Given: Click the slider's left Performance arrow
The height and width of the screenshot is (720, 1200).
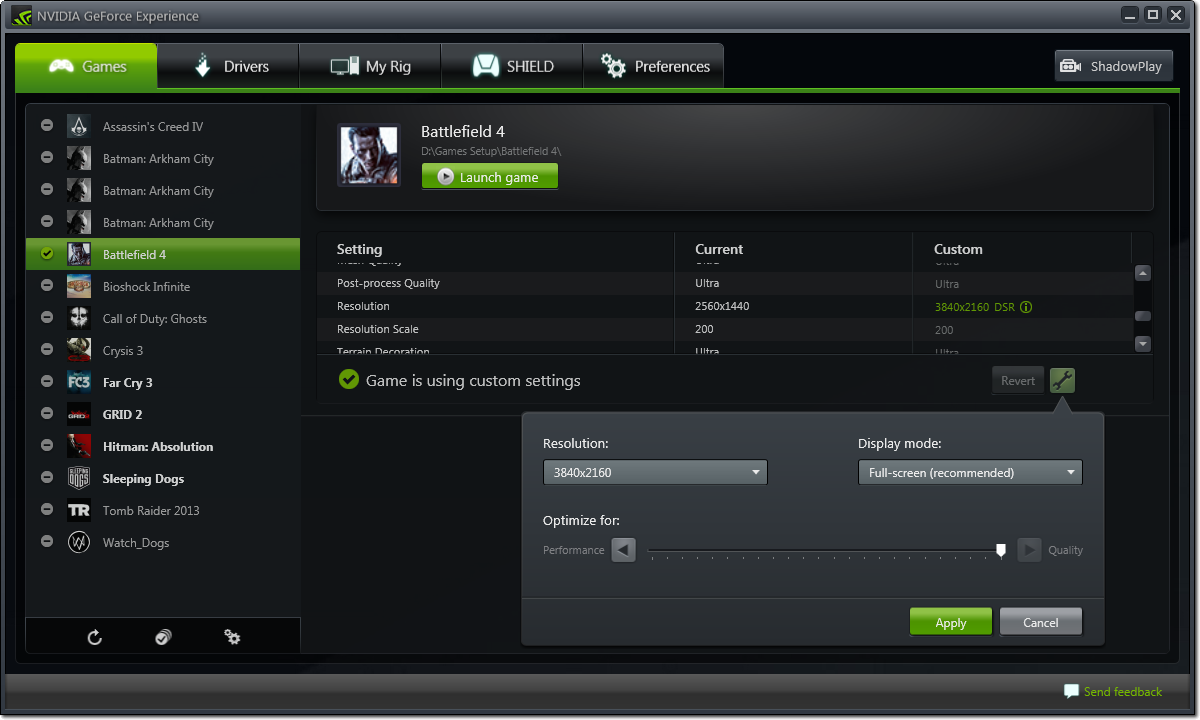Looking at the screenshot, I should click(624, 550).
